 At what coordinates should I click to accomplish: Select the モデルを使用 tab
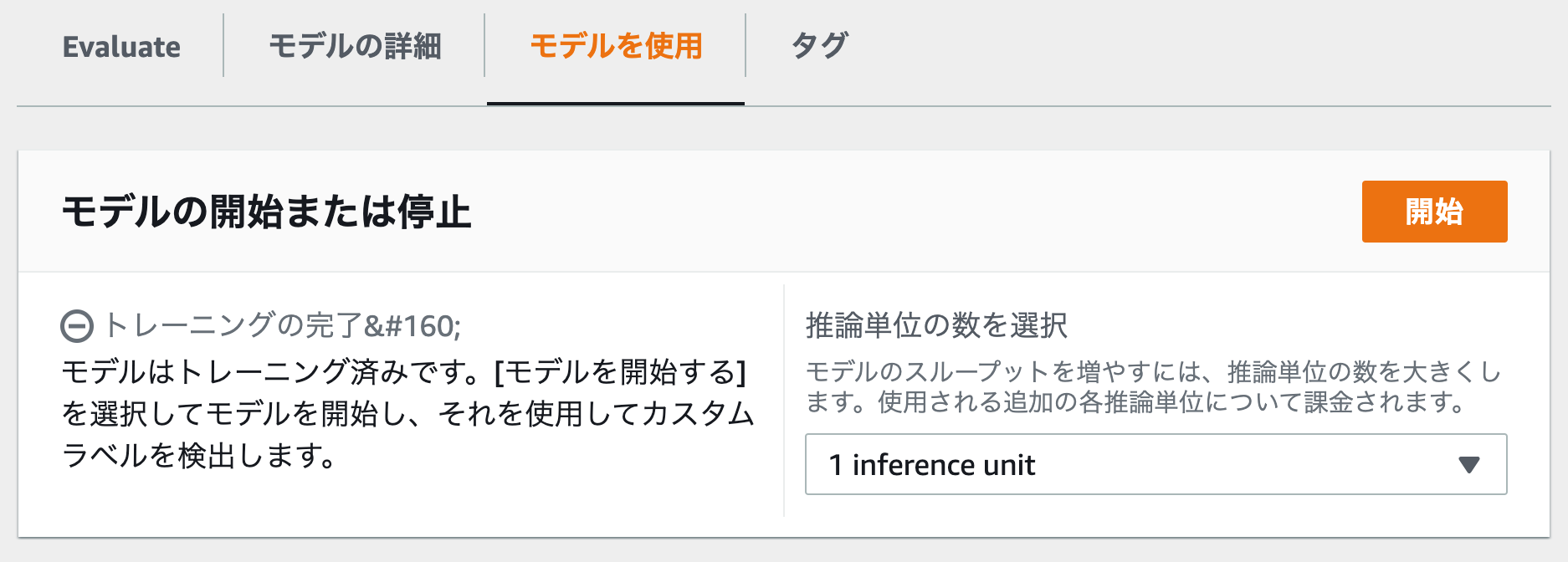[616, 47]
